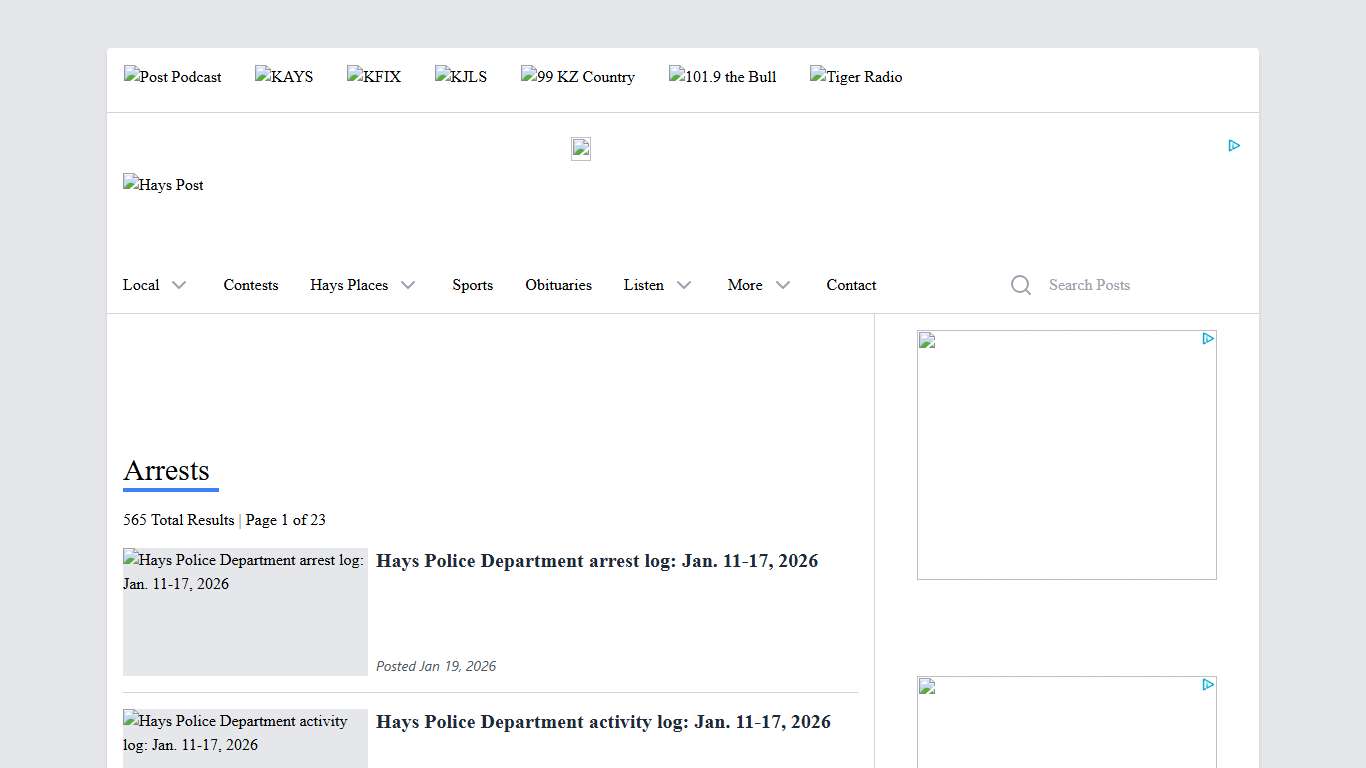Click the search magnifier icon

pos(1020,285)
